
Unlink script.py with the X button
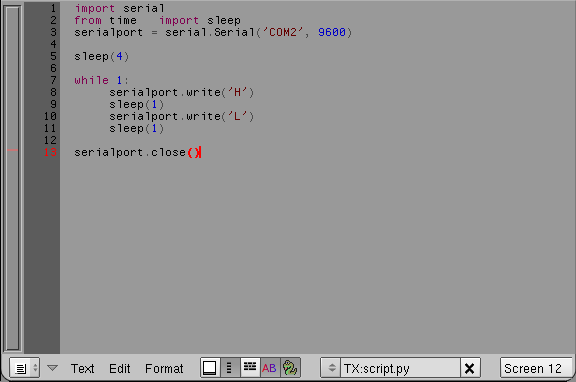tap(469, 368)
